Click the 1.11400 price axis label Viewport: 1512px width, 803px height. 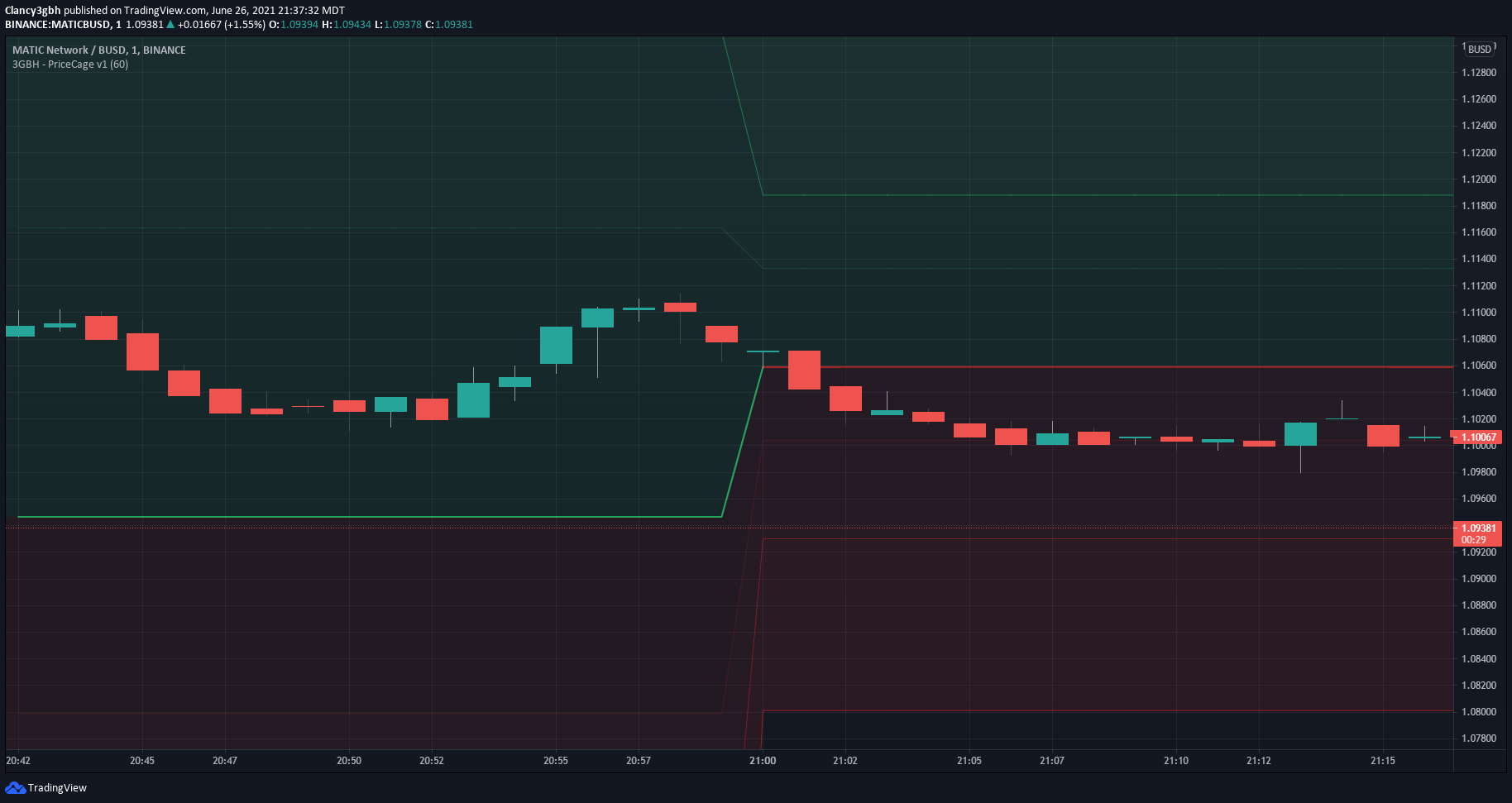1479,259
